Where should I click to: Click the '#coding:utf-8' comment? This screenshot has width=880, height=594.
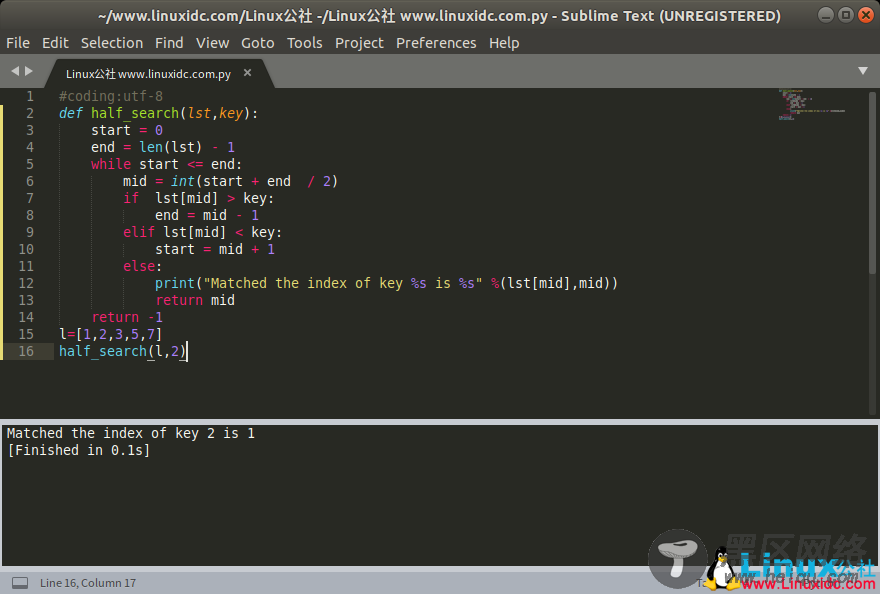111,97
